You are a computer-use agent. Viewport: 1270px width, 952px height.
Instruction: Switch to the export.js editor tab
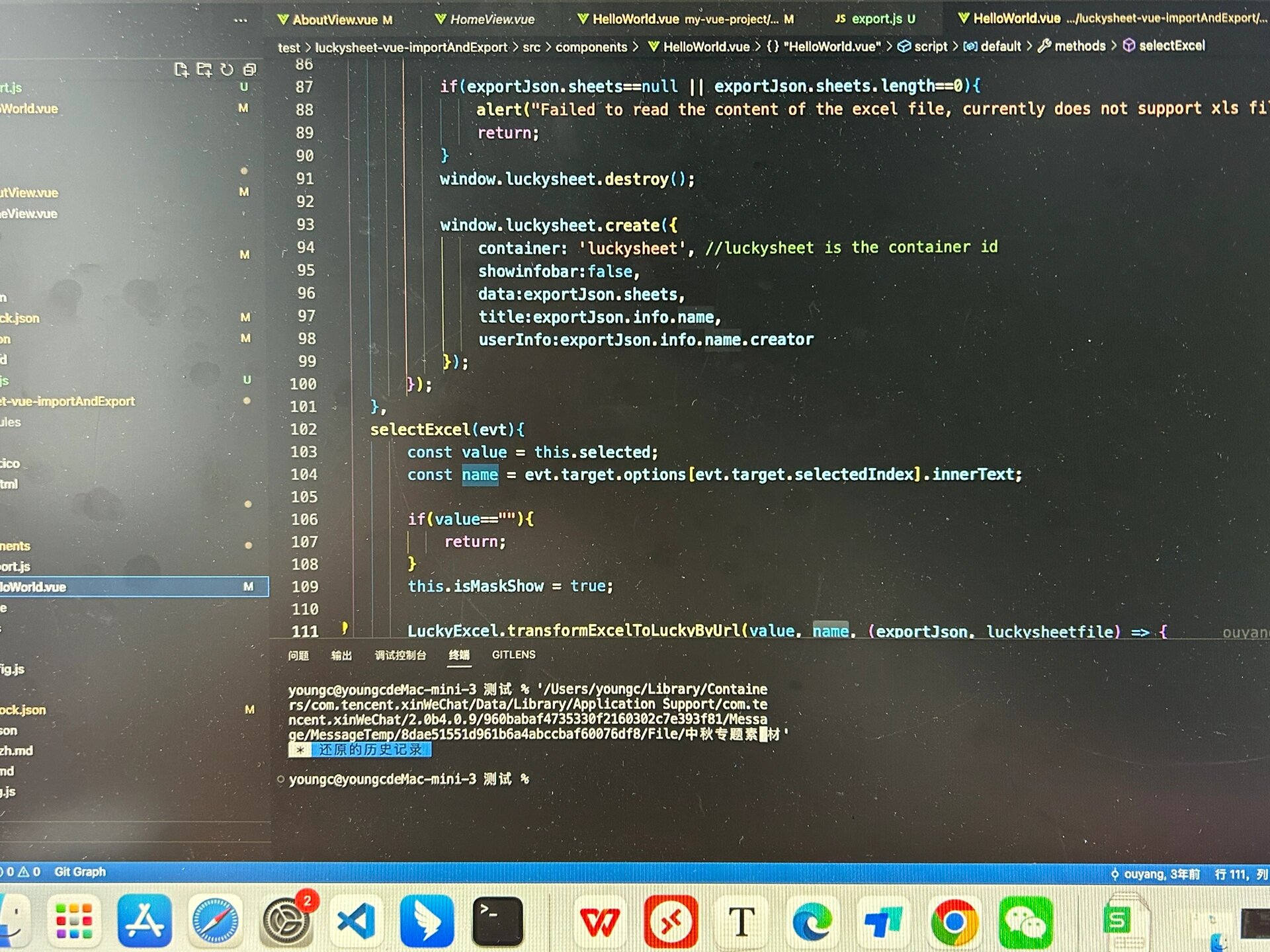874,19
